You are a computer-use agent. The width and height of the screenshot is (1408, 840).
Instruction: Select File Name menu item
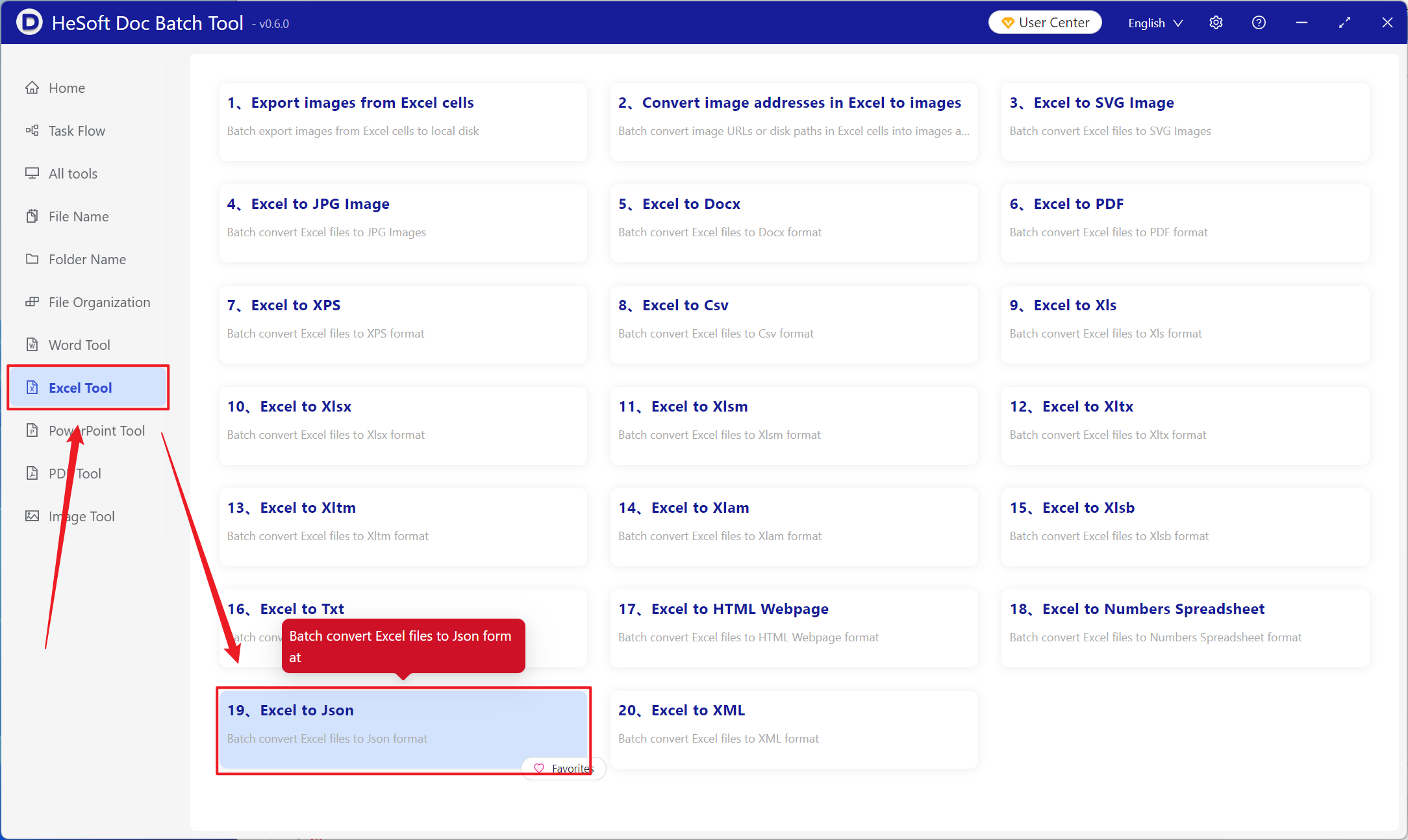click(x=87, y=216)
